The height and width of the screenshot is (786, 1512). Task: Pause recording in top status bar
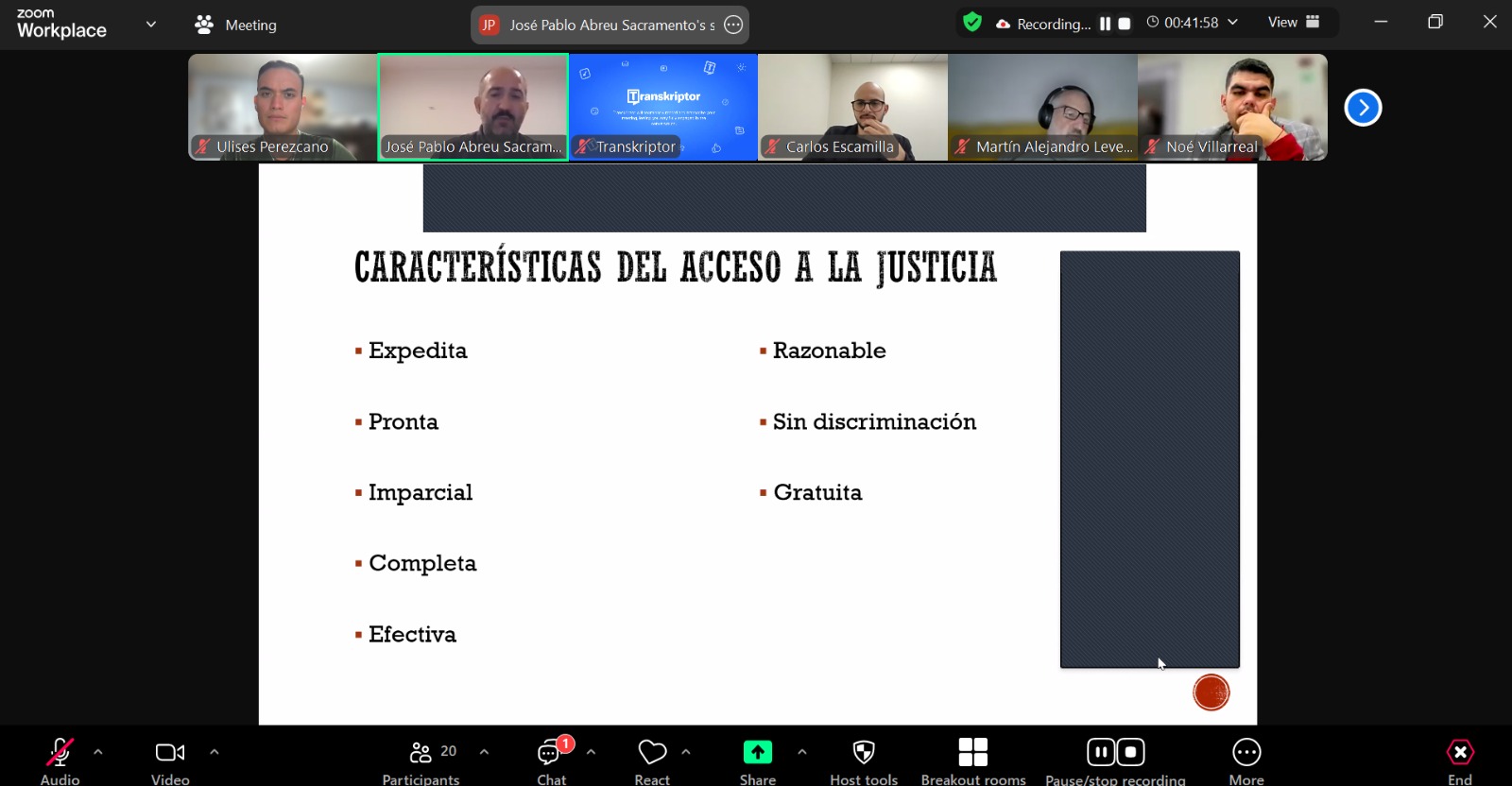(1105, 24)
